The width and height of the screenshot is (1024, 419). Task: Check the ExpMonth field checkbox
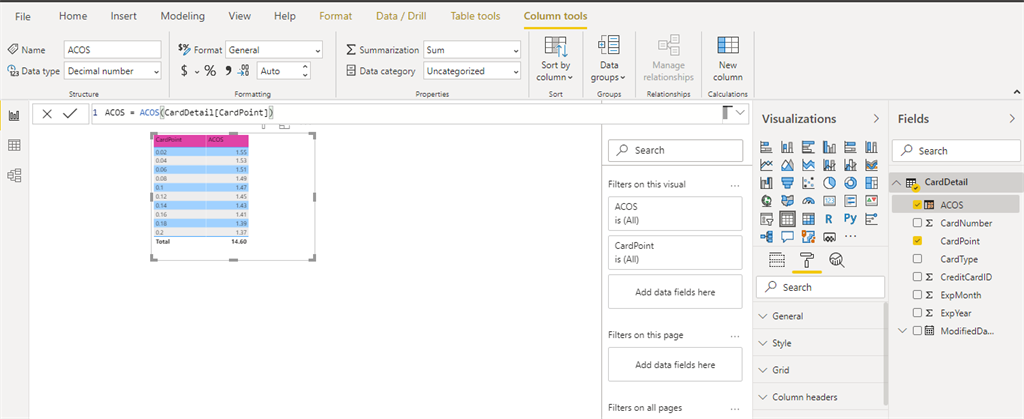point(918,295)
